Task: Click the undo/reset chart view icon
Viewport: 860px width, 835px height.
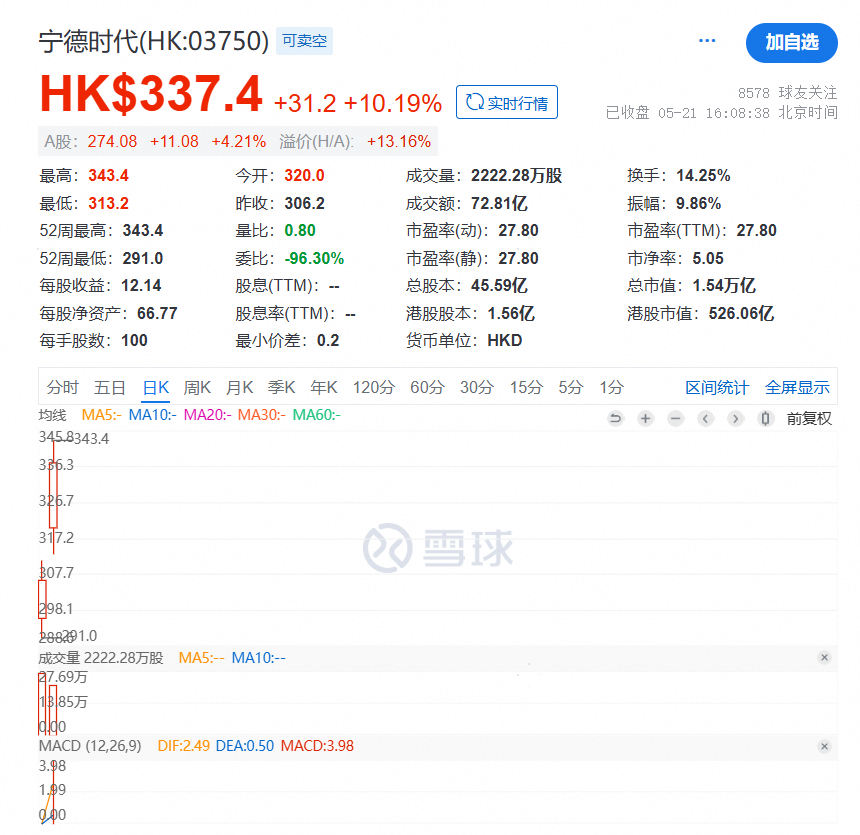Action: [615, 418]
